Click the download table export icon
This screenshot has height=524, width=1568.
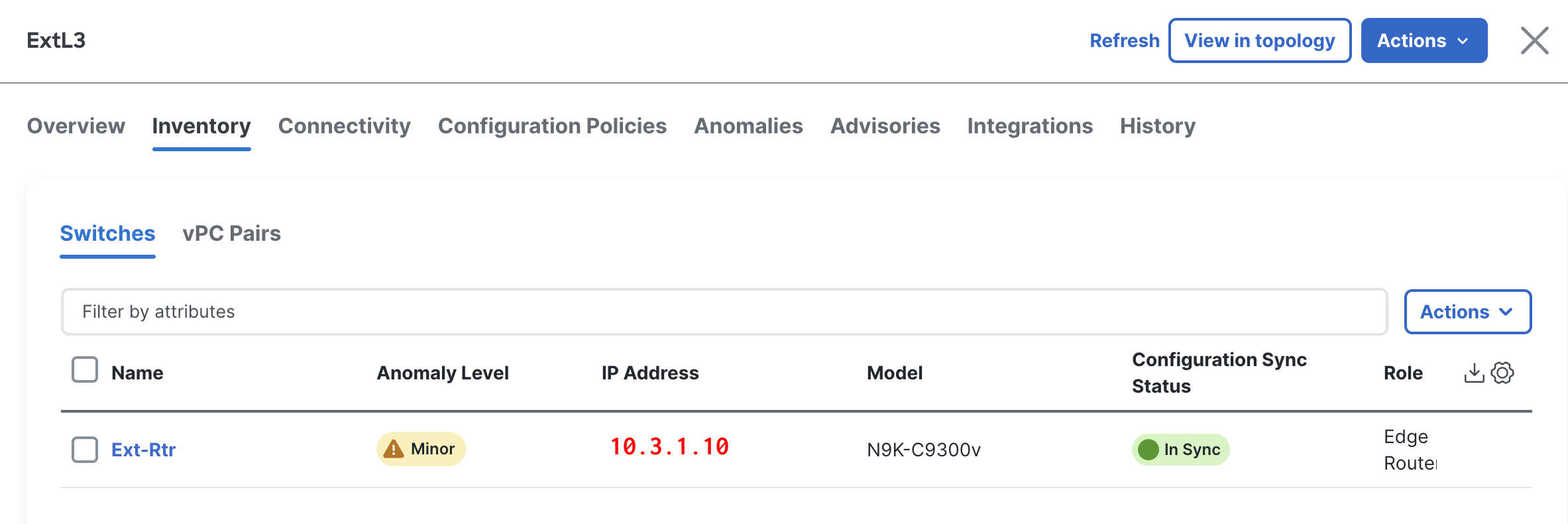[x=1473, y=373]
